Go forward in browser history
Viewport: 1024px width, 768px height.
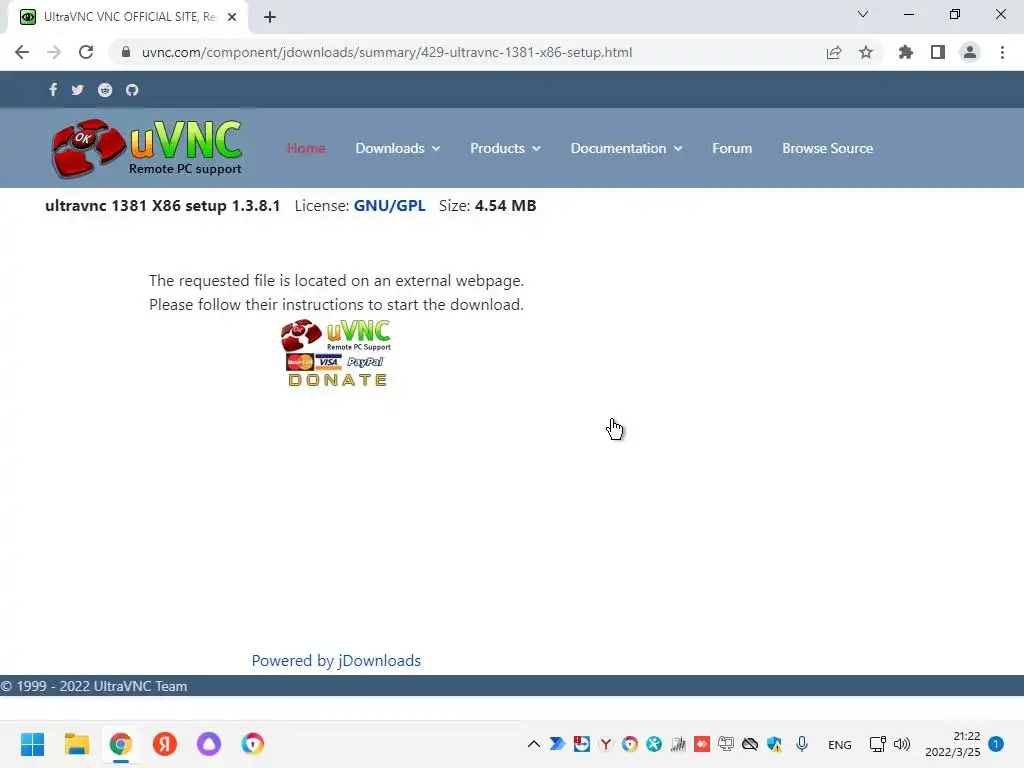[54, 52]
